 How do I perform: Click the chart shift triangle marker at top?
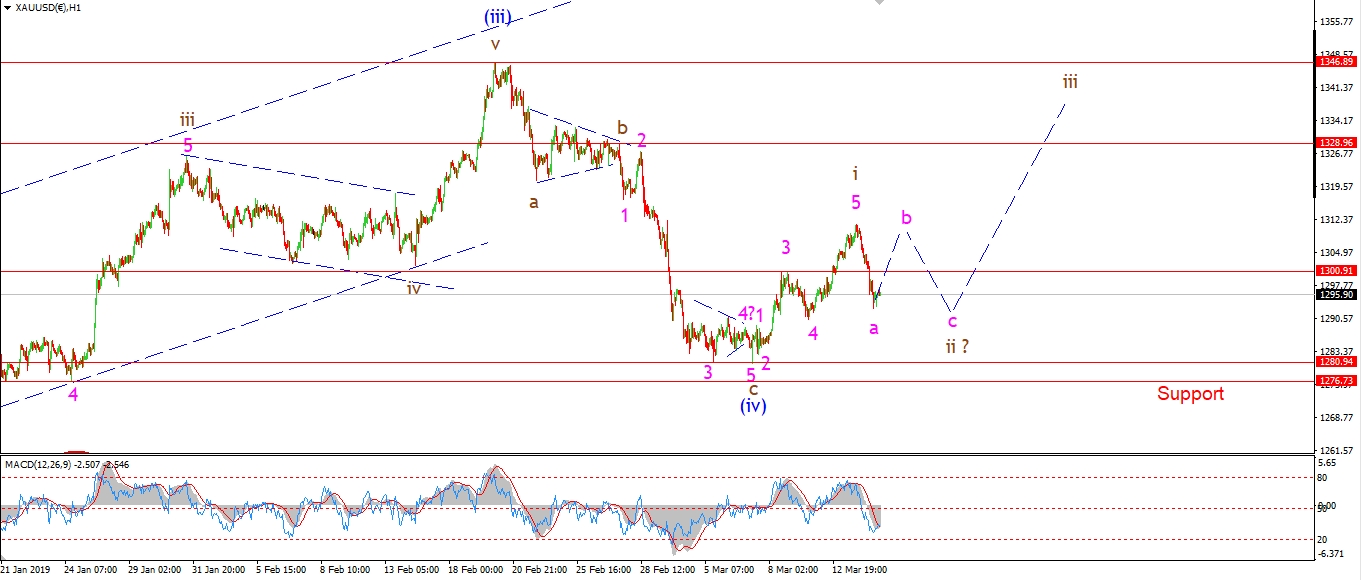[x=879, y=3]
